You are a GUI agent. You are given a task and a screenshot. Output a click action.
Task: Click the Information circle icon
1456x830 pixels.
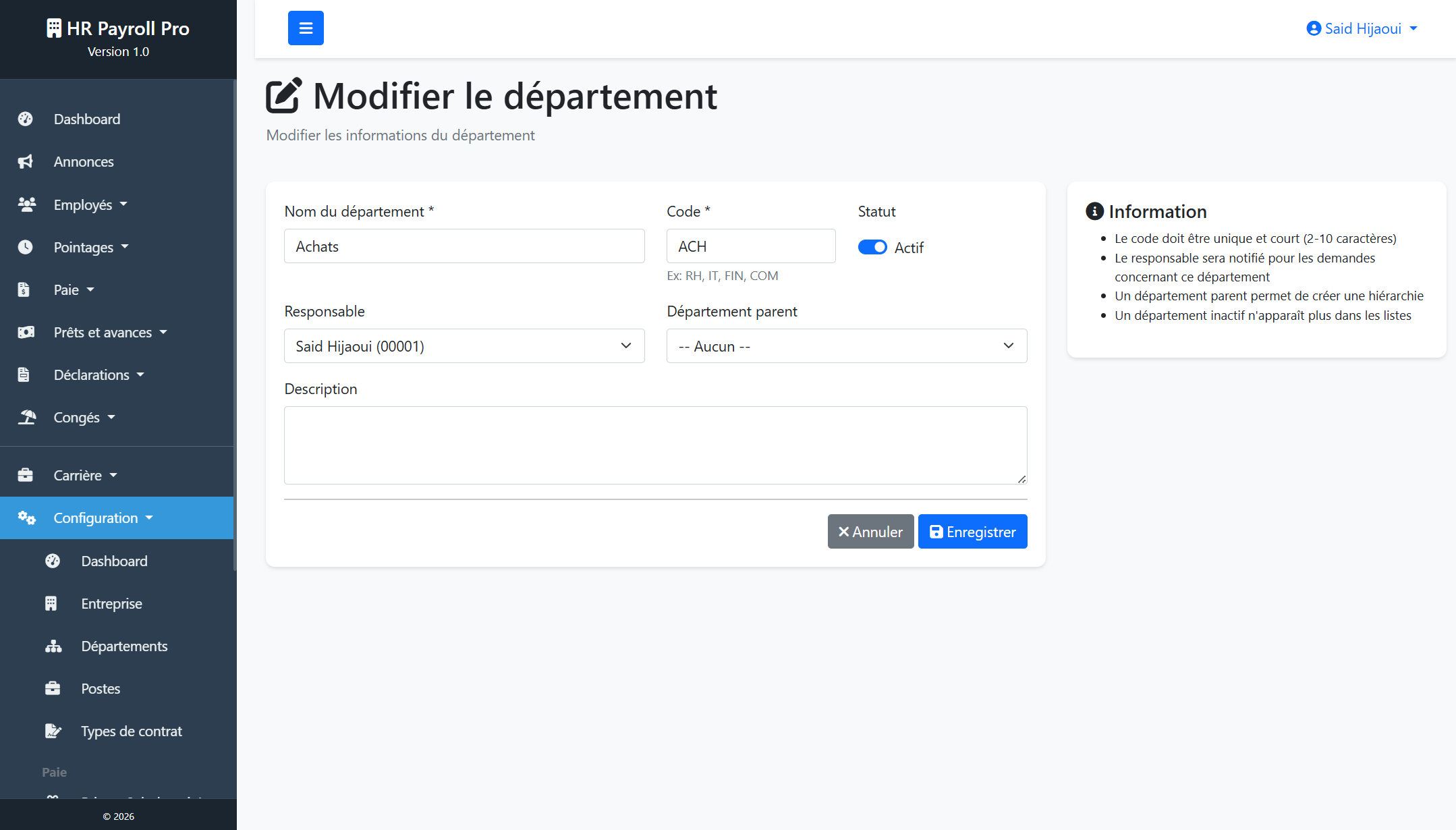pos(1094,211)
